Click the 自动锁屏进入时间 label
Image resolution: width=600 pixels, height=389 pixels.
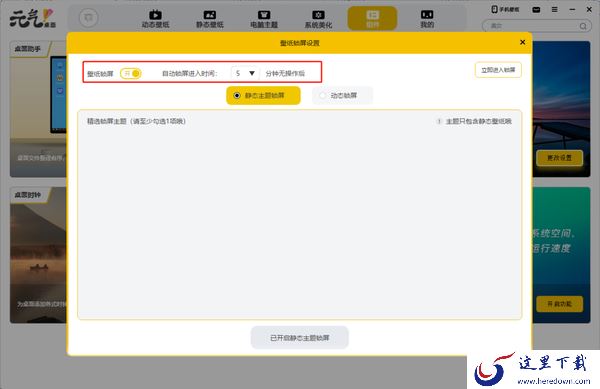(x=189, y=73)
